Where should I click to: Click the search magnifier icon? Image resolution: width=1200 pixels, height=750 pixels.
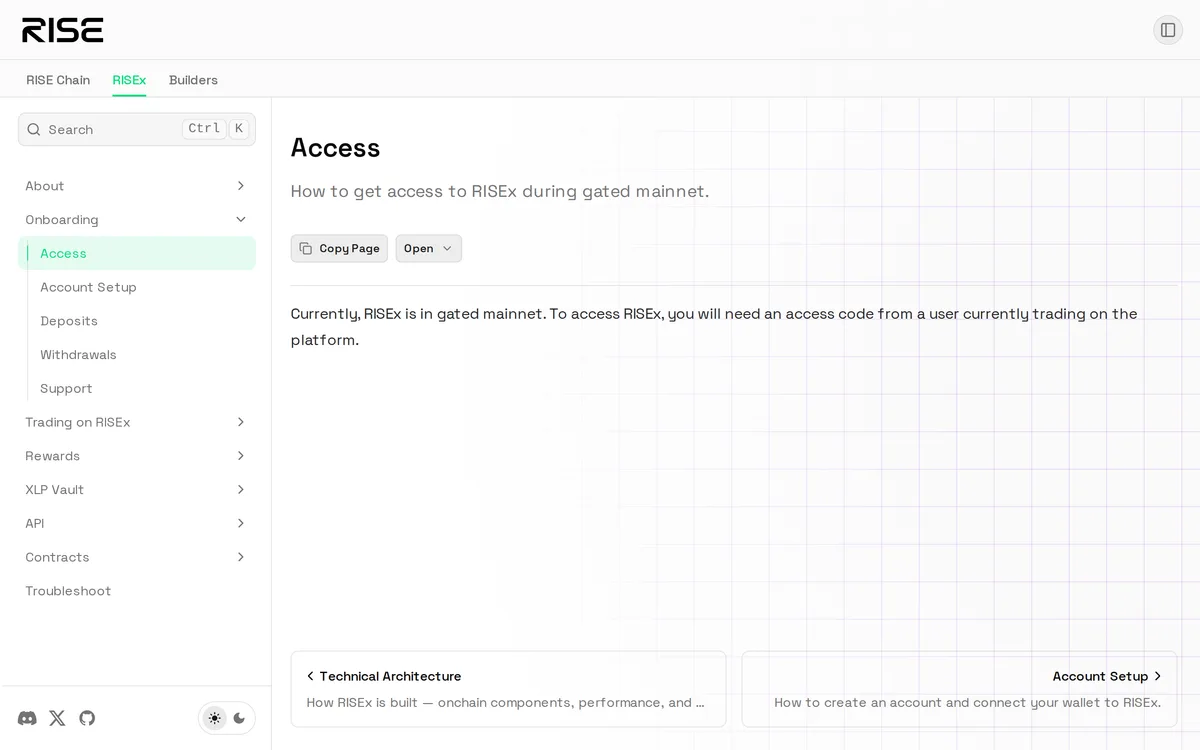(34, 129)
